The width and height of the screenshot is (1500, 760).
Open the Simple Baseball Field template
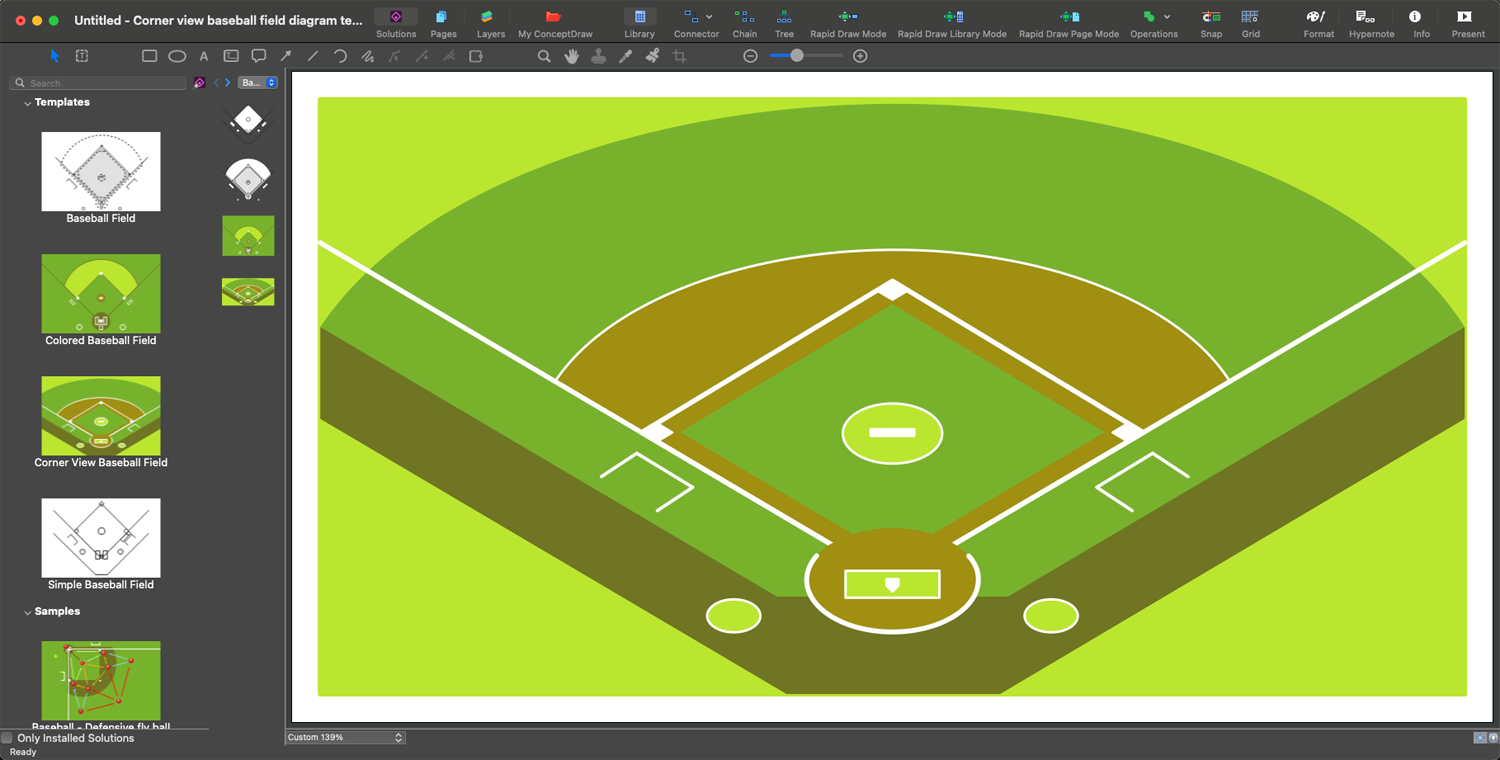coord(101,545)
